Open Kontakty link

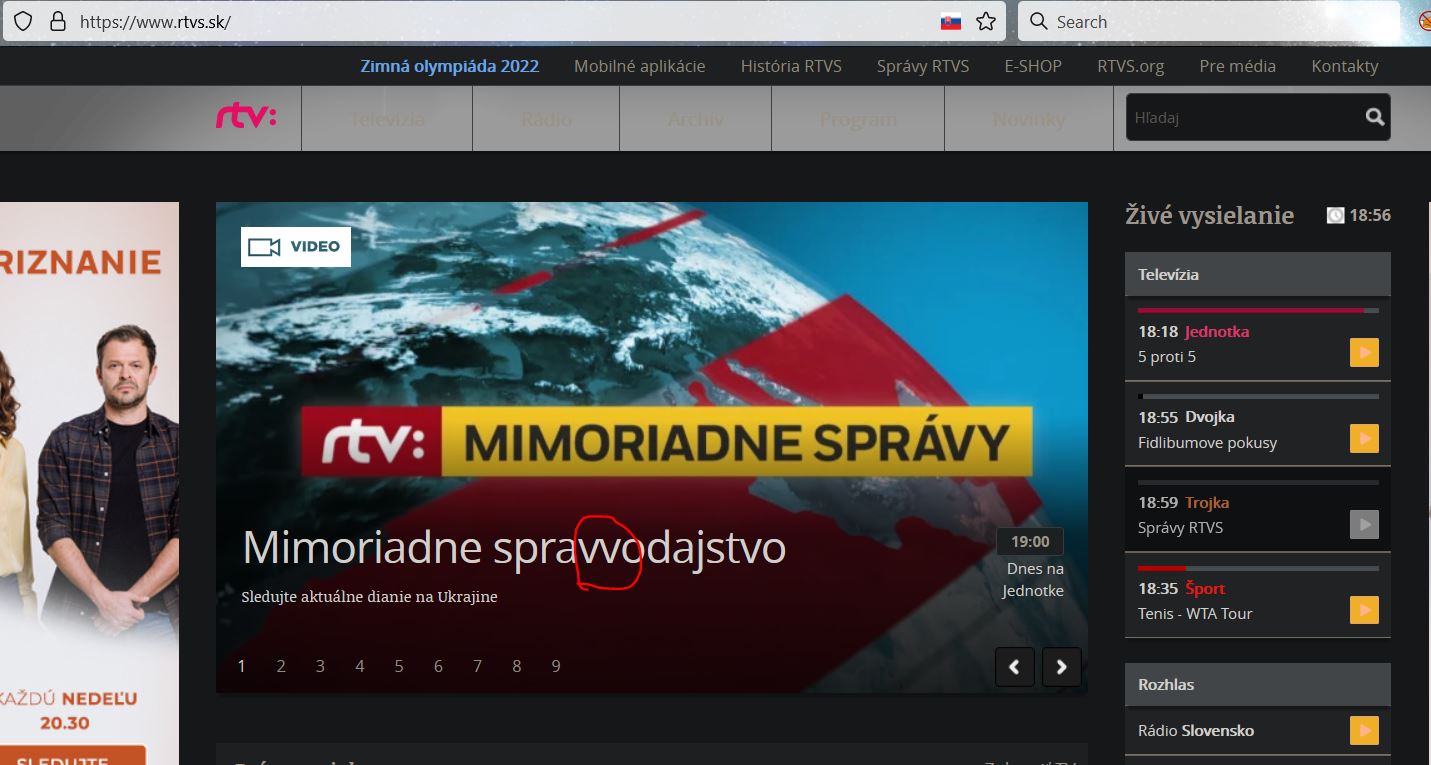(1345, 66)
